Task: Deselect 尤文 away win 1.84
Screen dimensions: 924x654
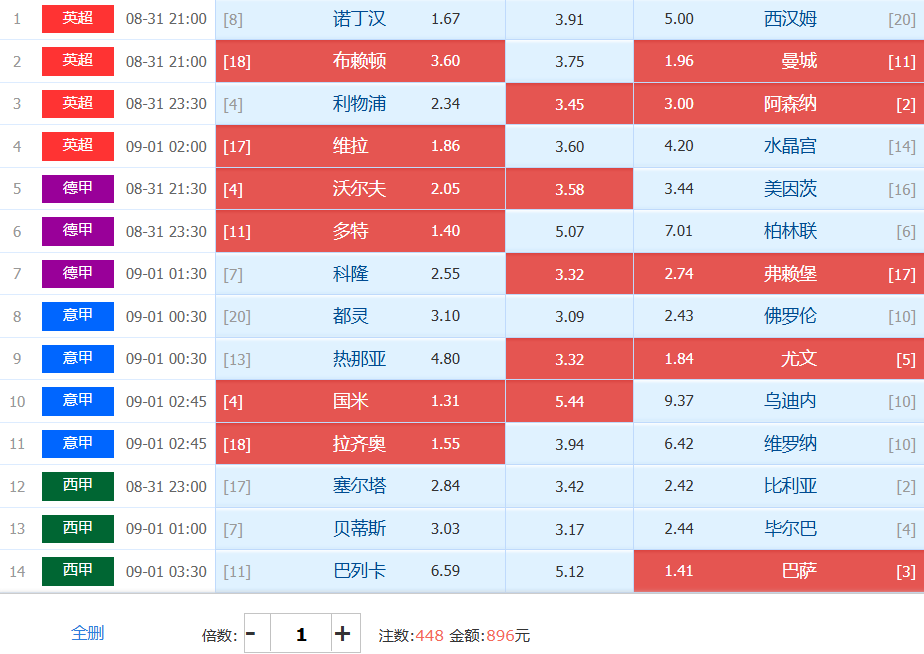Action: pyautogui.click(x=779, y=358)
